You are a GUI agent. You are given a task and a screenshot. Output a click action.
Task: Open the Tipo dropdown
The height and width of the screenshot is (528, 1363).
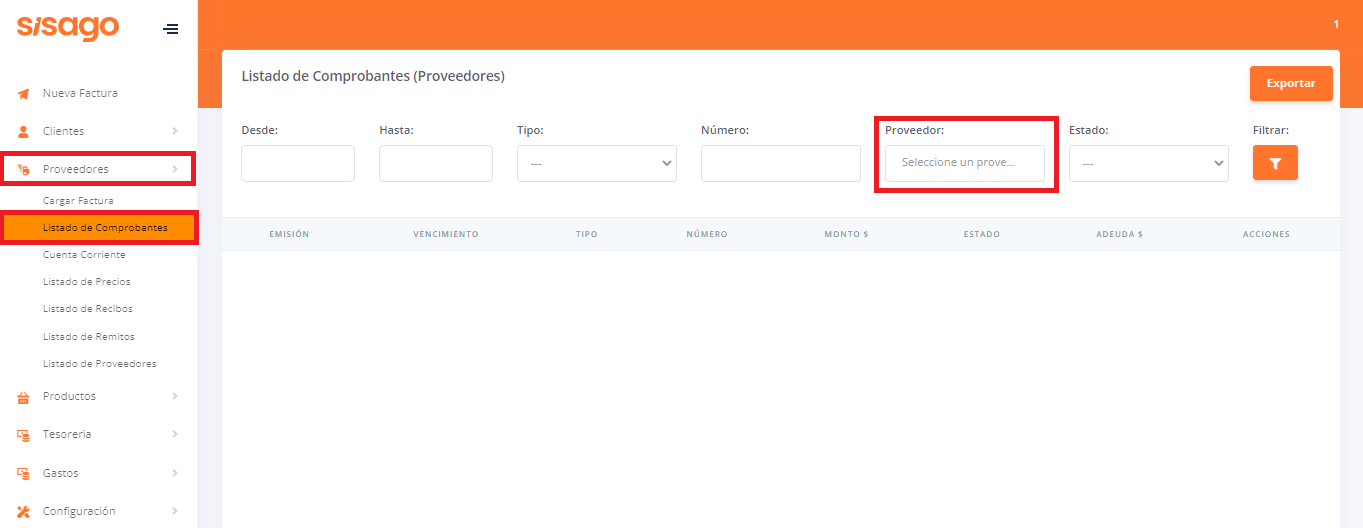click(596, 164)
